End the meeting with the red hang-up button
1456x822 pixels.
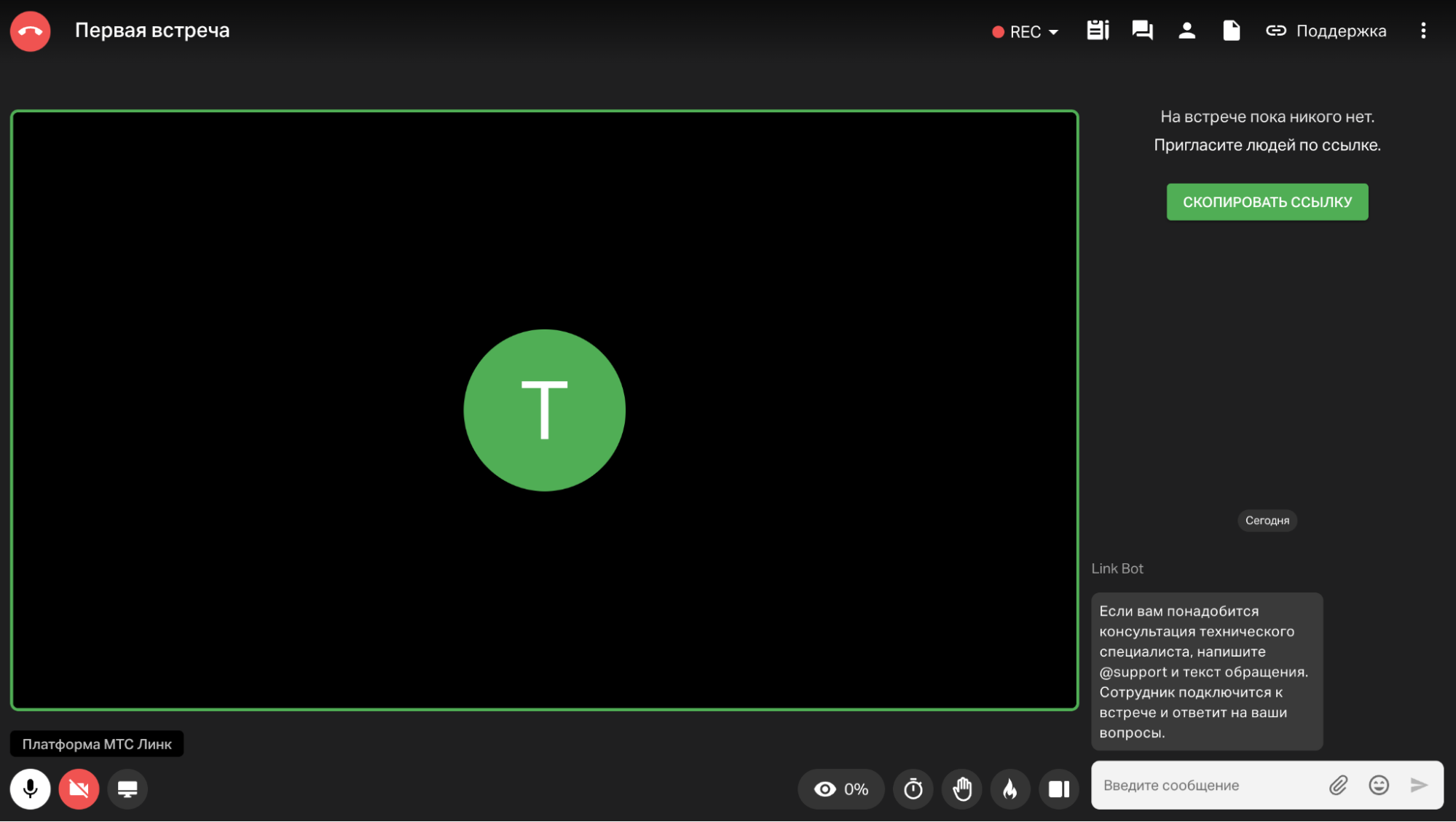click(30, 31)
